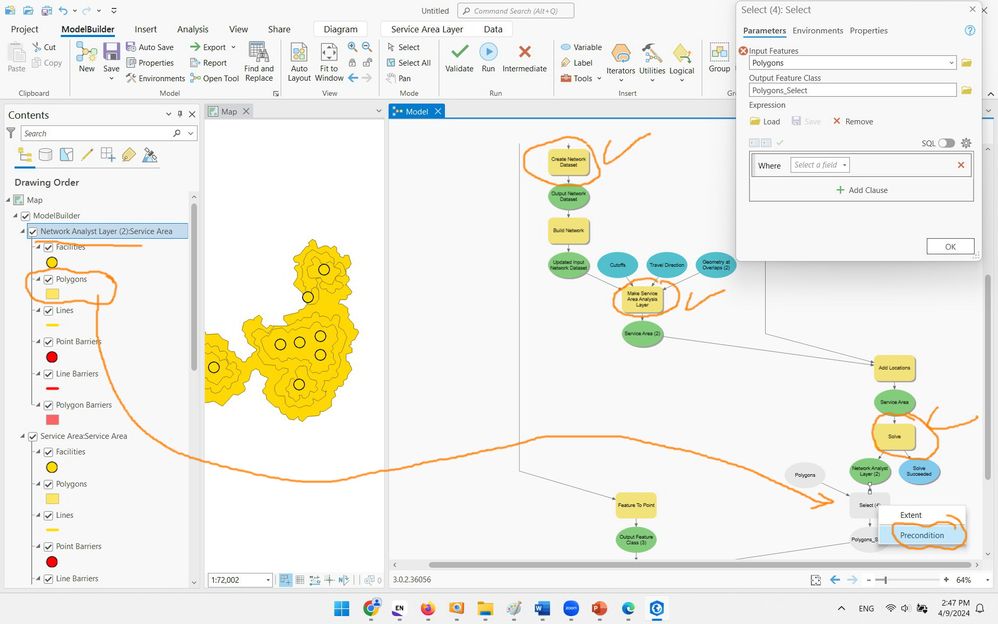Open expression settings gear icon

pos(966,143)
